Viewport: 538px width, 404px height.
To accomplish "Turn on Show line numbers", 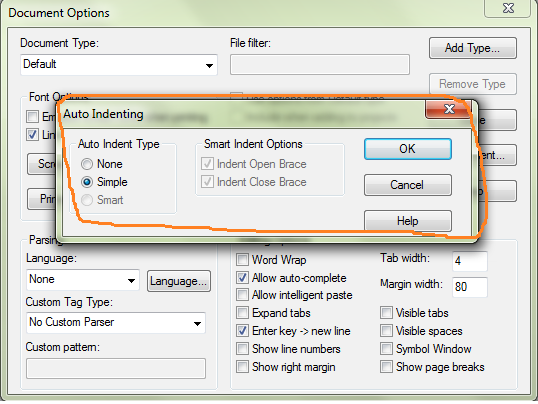I will point(242,348).
